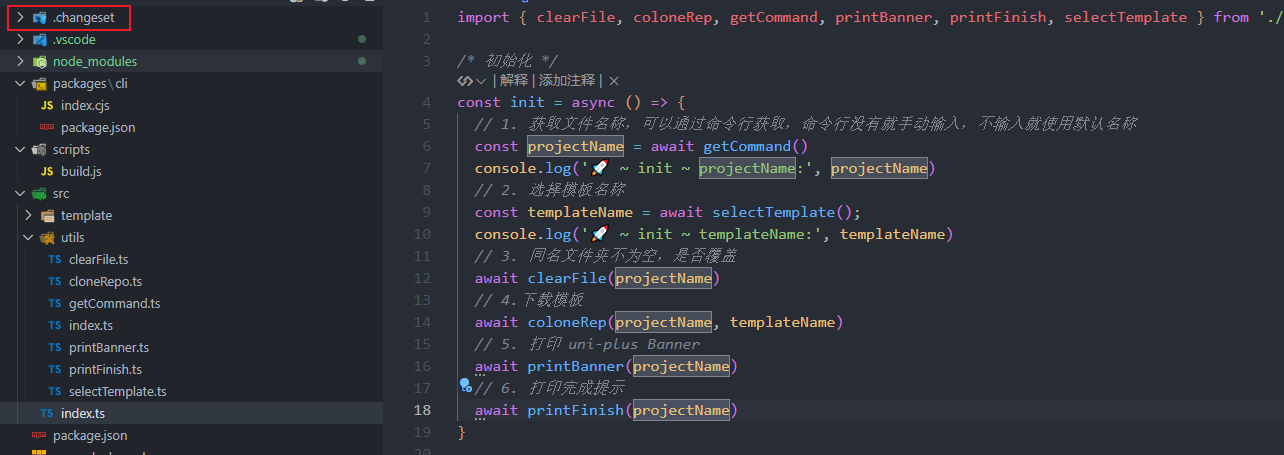The width and height of the screenshot is (1284, 455).
Task: Expand the template folder
Action: (28, 216)
